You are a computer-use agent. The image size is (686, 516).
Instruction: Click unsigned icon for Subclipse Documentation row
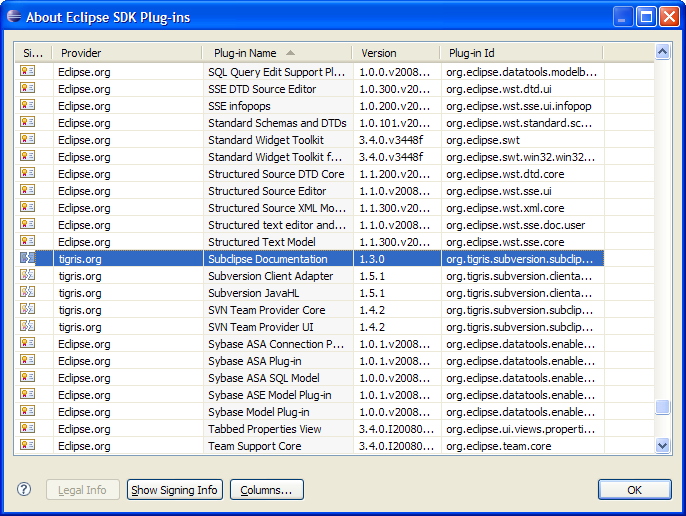[x=28, y=258]
